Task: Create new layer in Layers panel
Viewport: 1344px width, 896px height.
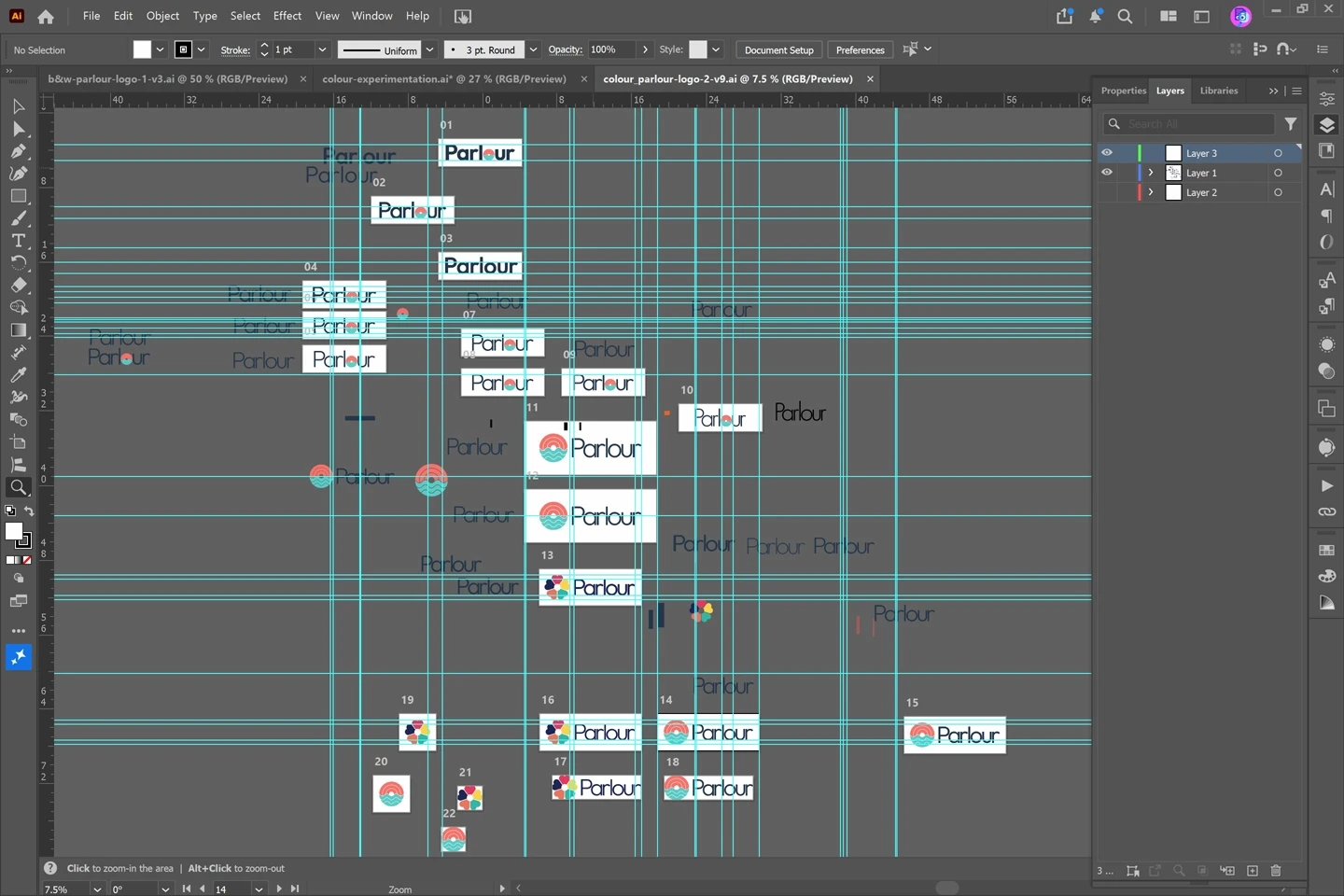Action: (x=1253, y=871)
